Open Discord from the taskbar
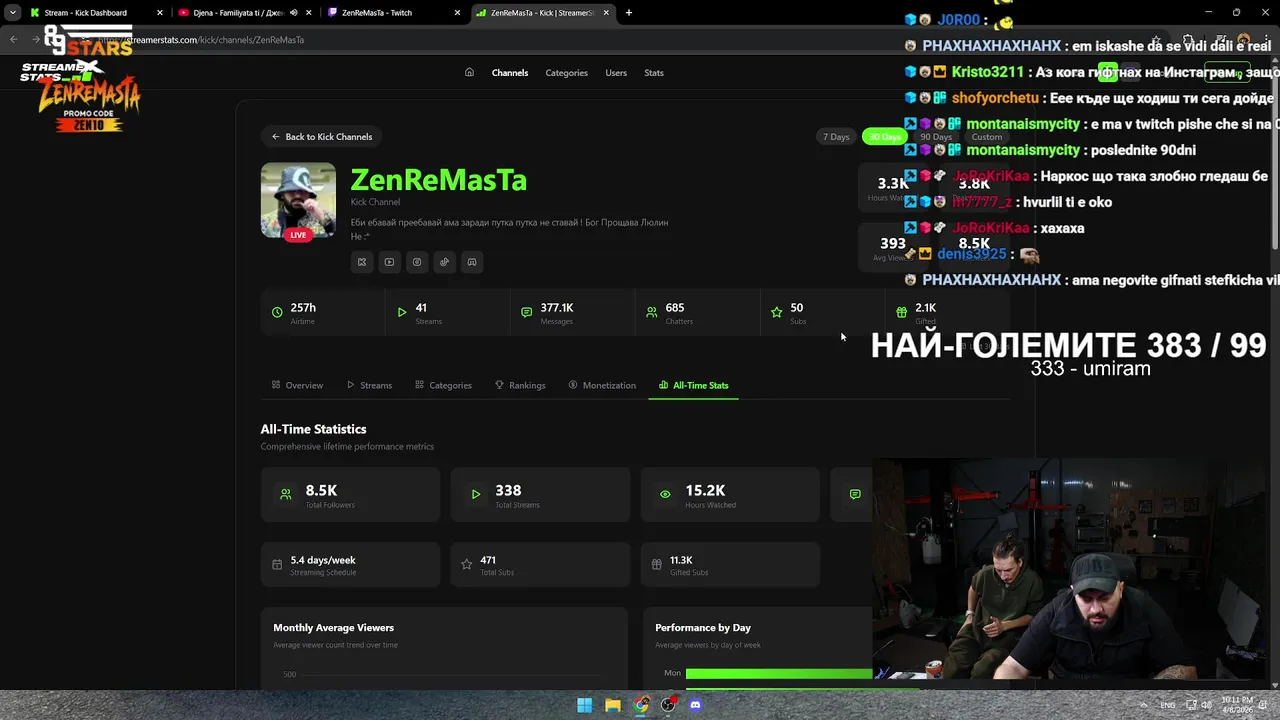This screenshot has height=720, width=1280. coord(696,705)
